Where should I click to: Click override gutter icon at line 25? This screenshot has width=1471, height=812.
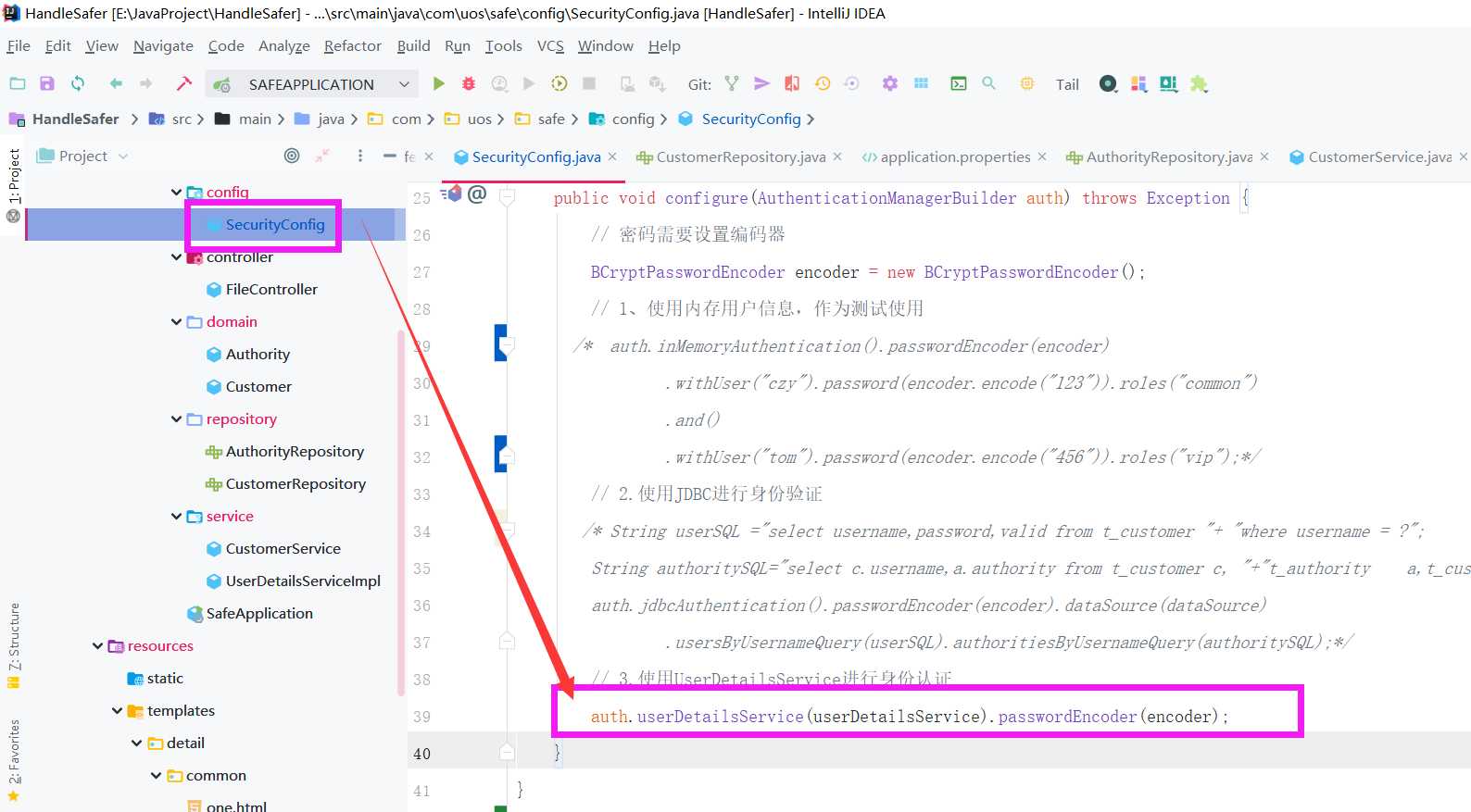click(x=451, y=194)
